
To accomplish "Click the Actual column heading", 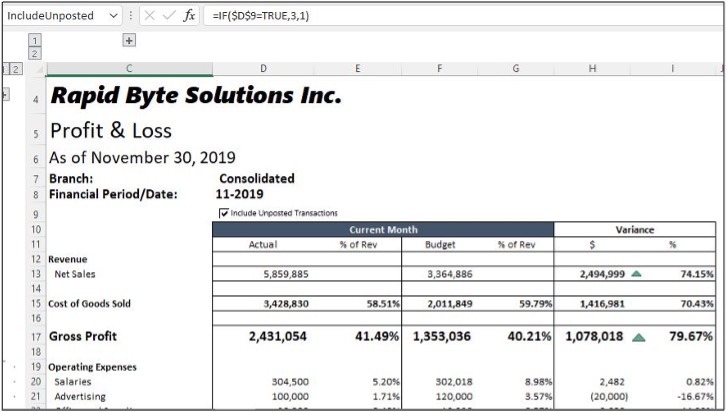I will coord(263,244).
